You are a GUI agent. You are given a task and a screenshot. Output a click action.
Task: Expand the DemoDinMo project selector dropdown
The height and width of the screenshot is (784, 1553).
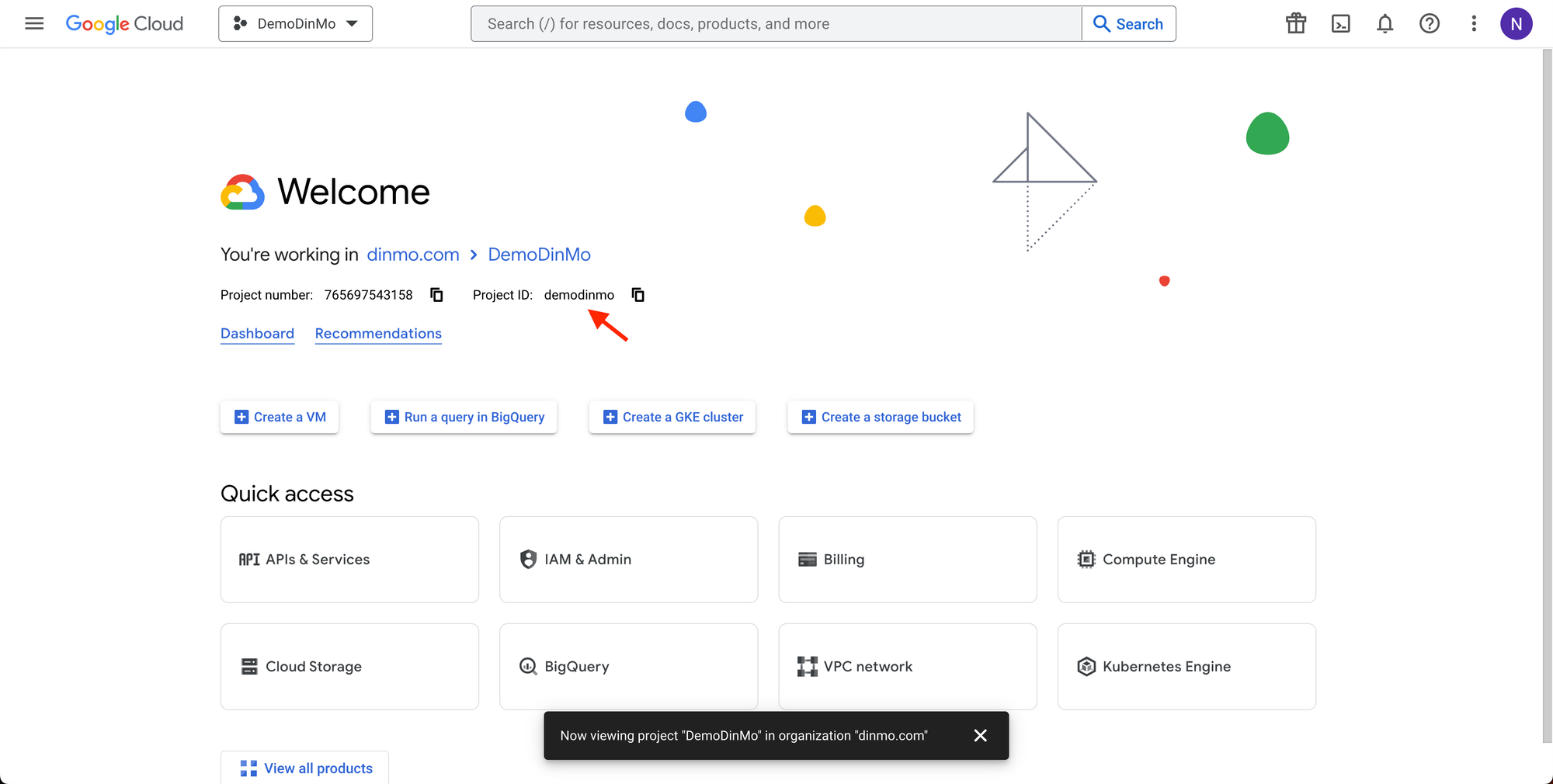295,23
